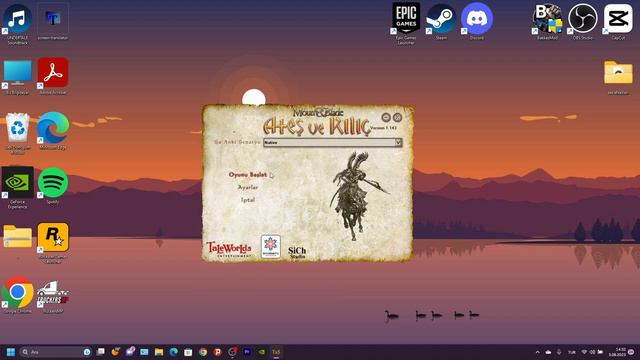The height and width of the screenshot is (360, 640).
Task: Open File Explorer from the taskbar
Action: coord(159,352)
